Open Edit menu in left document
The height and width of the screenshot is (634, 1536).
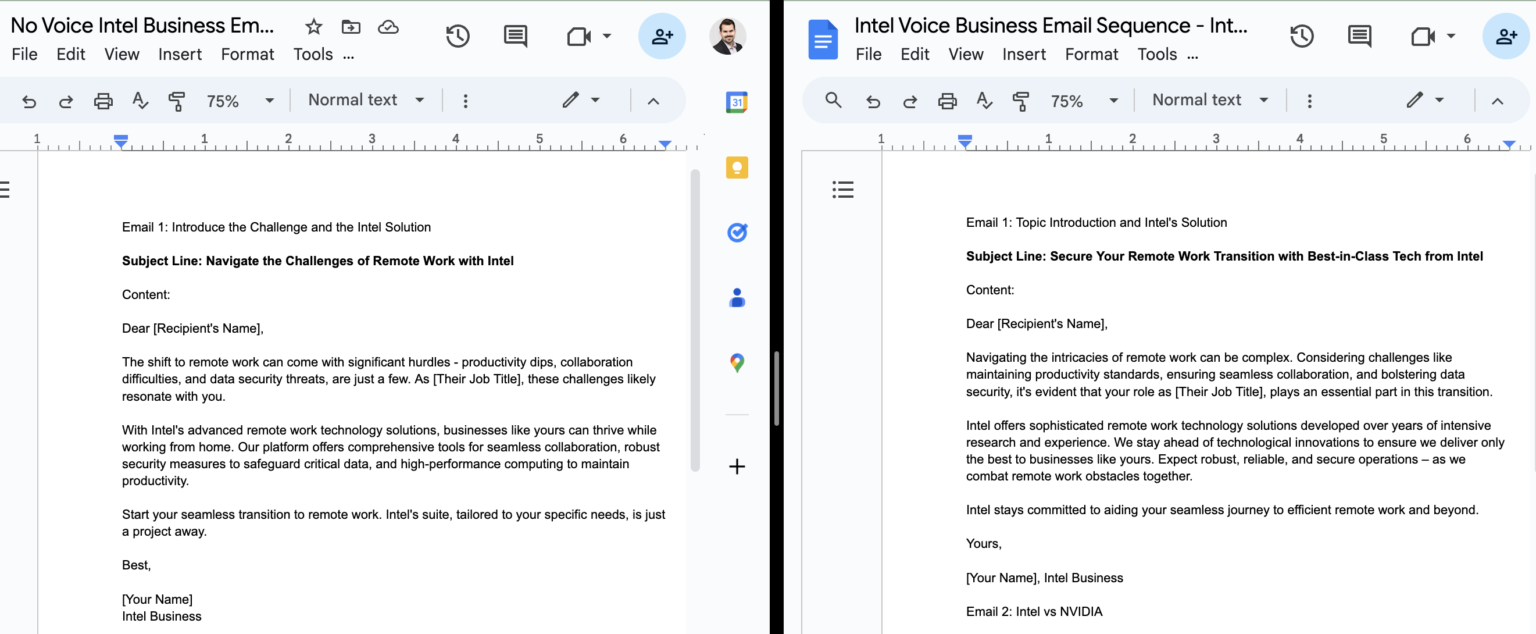[x=71, y=54]
